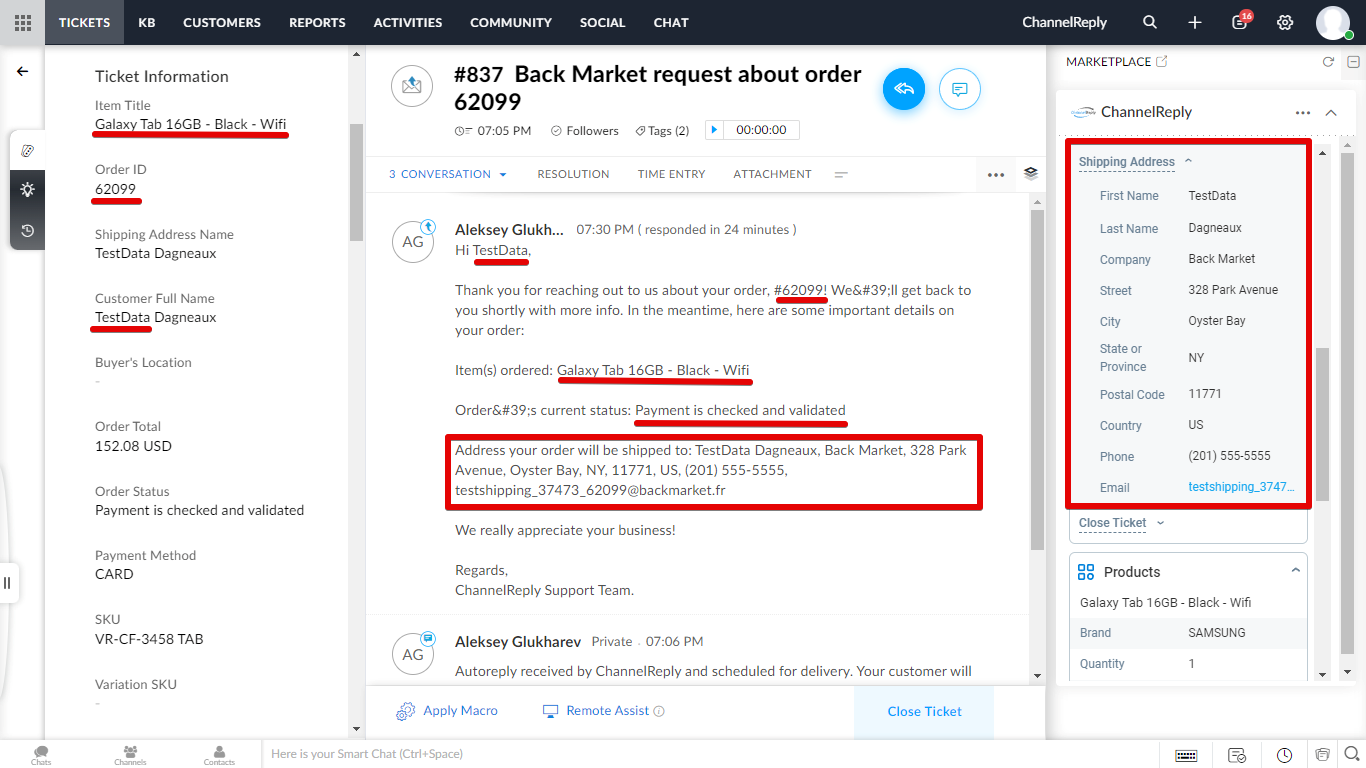This screenshot has width=1366, height=768.
Task: Refresh the Marketplace panel
Action: click(x=1328, y=62)
